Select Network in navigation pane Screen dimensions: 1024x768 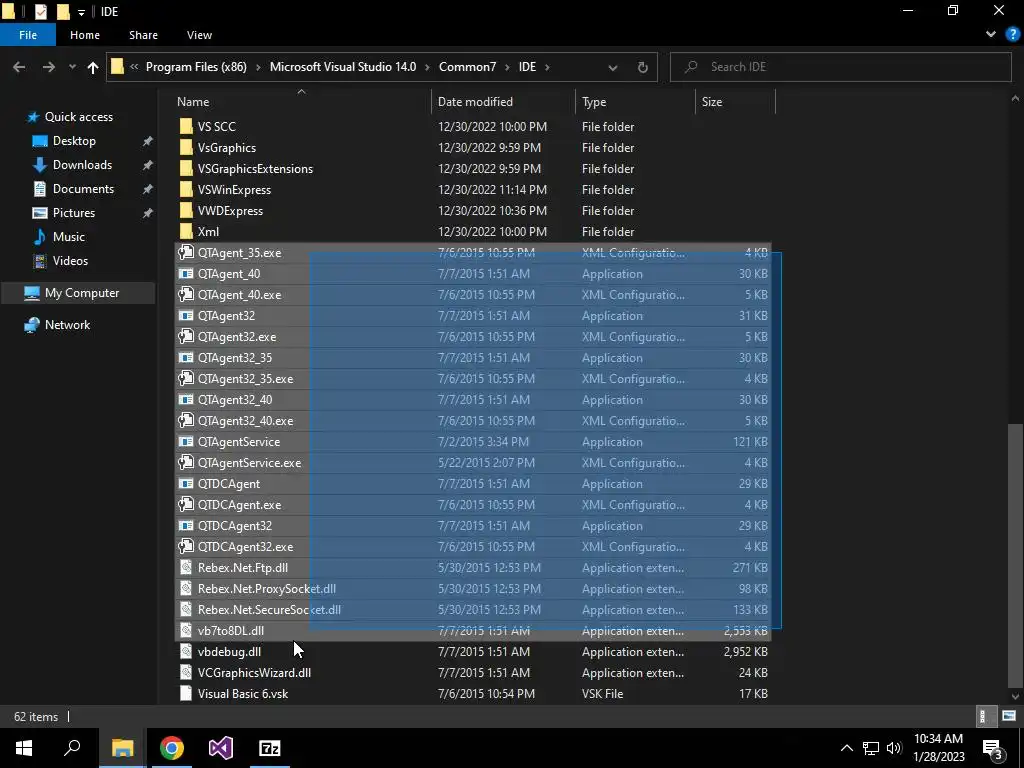point(67,325)
